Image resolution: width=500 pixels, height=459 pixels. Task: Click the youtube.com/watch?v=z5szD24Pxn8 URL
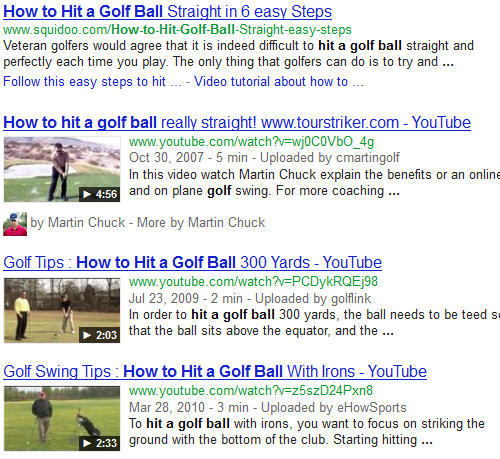point(251,391)
